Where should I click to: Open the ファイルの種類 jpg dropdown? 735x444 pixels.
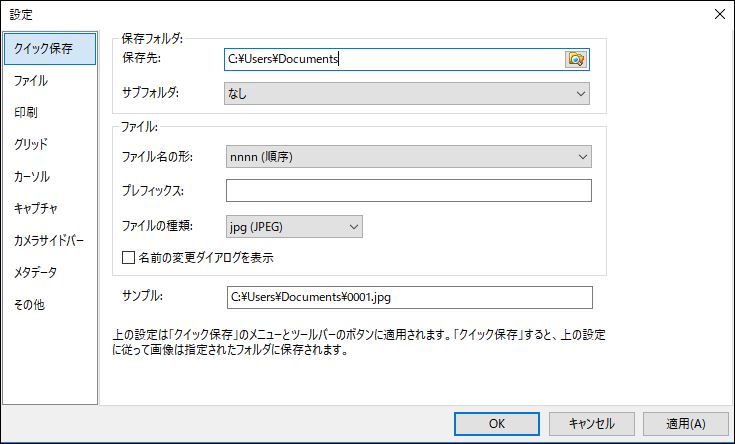[x=294, y=227]
